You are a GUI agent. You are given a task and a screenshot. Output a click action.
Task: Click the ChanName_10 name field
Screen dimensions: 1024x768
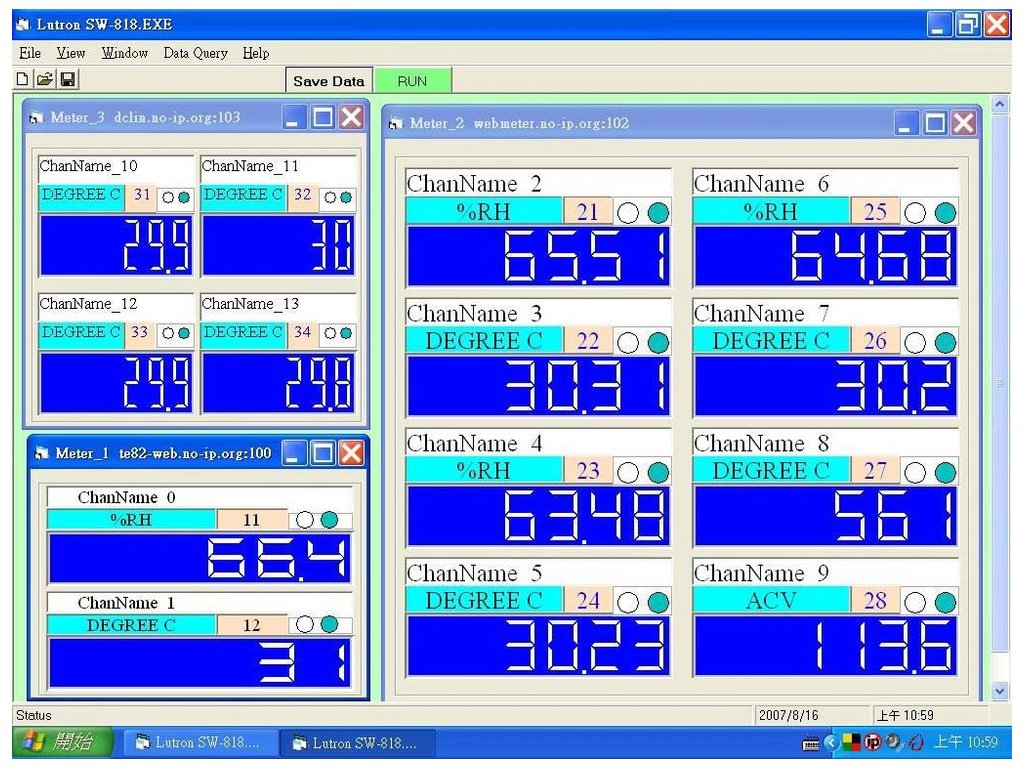pyautogui.click(x=116, y=166)
